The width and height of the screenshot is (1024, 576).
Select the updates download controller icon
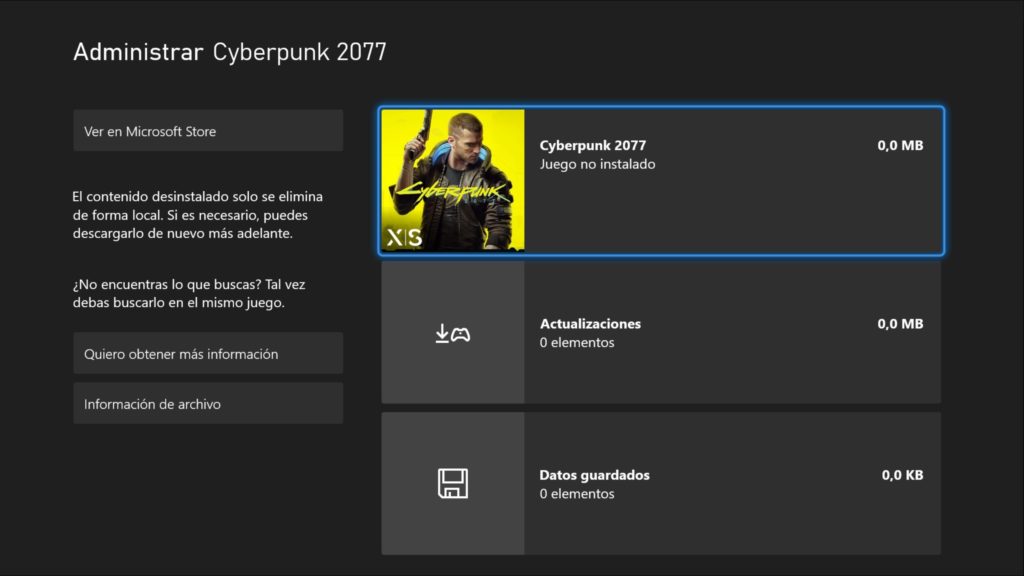(x=453, y=333)
